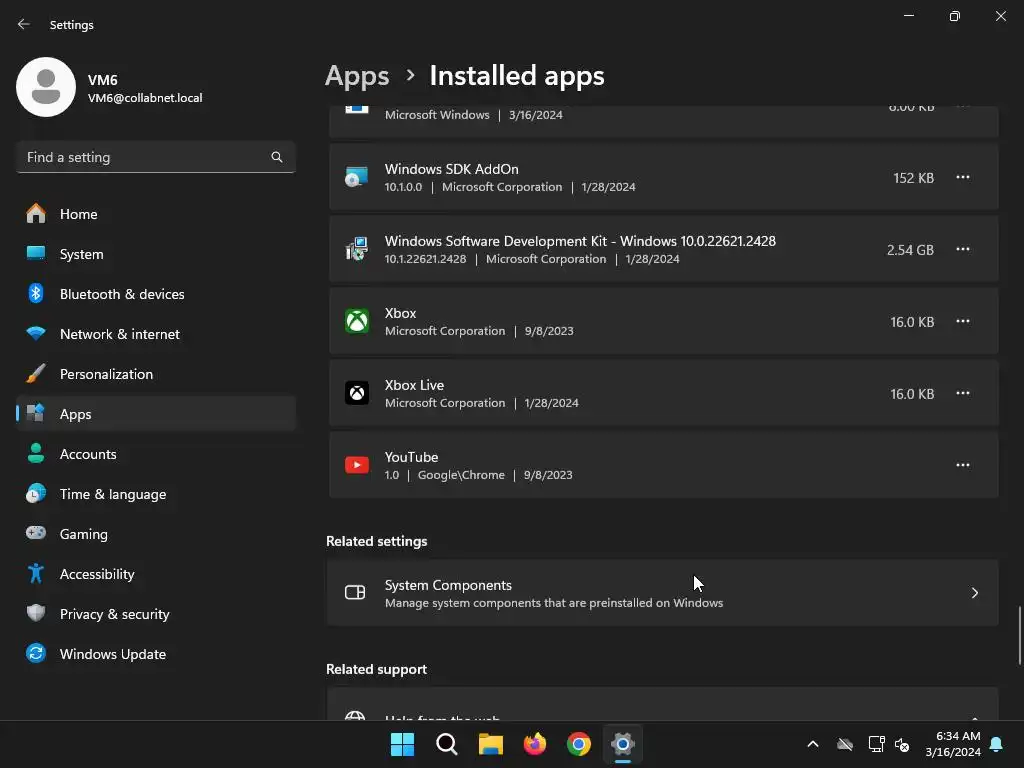This screenshot has width=1024, height=768.
Task: Open Accessibility settings
Action: point(156,574)
